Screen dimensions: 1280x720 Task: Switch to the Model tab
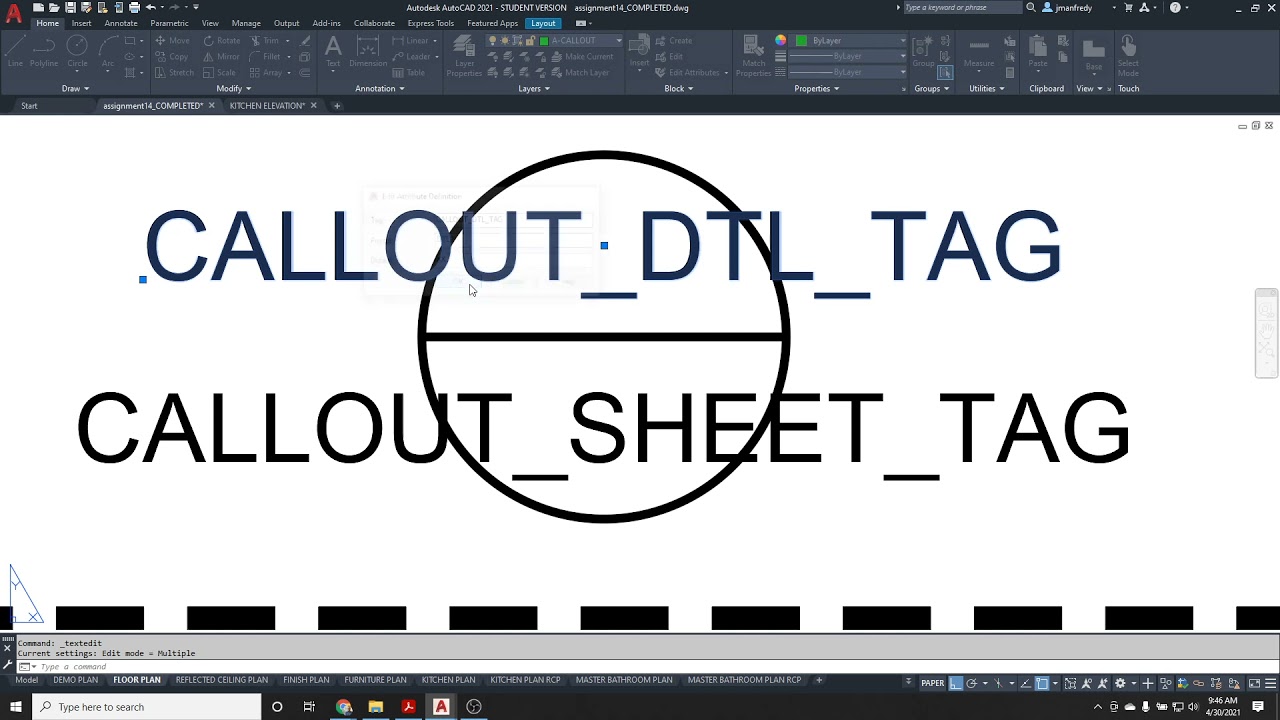tap(26, 680)
